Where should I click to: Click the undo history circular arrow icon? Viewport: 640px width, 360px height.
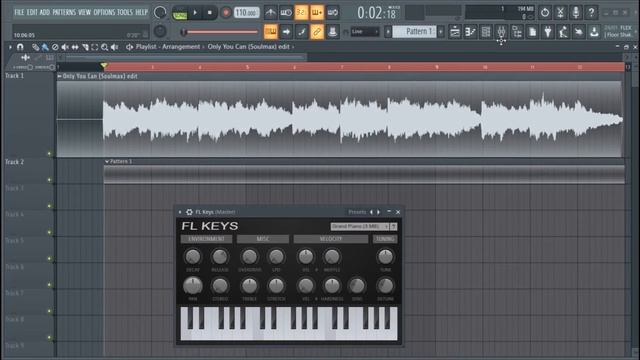(x=545, y=13)
